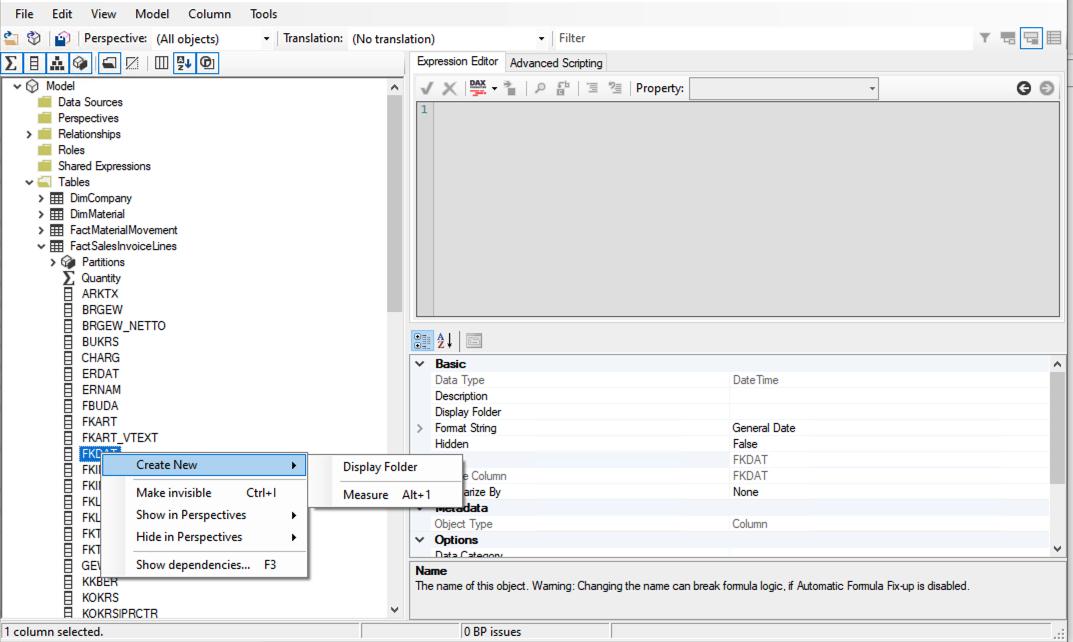Click the DAX formatter icon
This screenshot has width=1073, height=642.
[478, 88]
